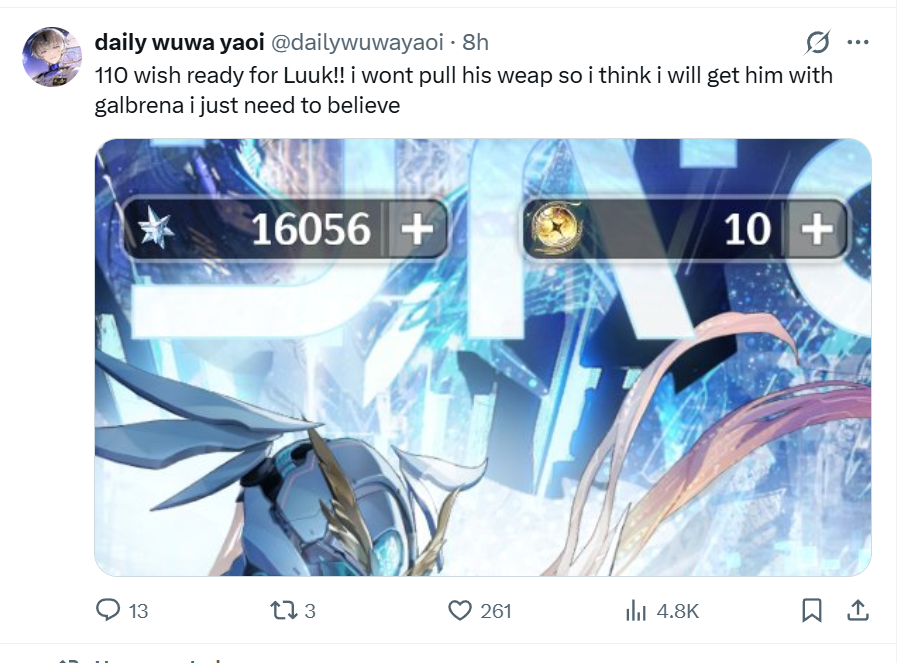The height and width of the screenshot is (663, 897).
Task: Click the plus next to 16056
Action: pos(417,229)
